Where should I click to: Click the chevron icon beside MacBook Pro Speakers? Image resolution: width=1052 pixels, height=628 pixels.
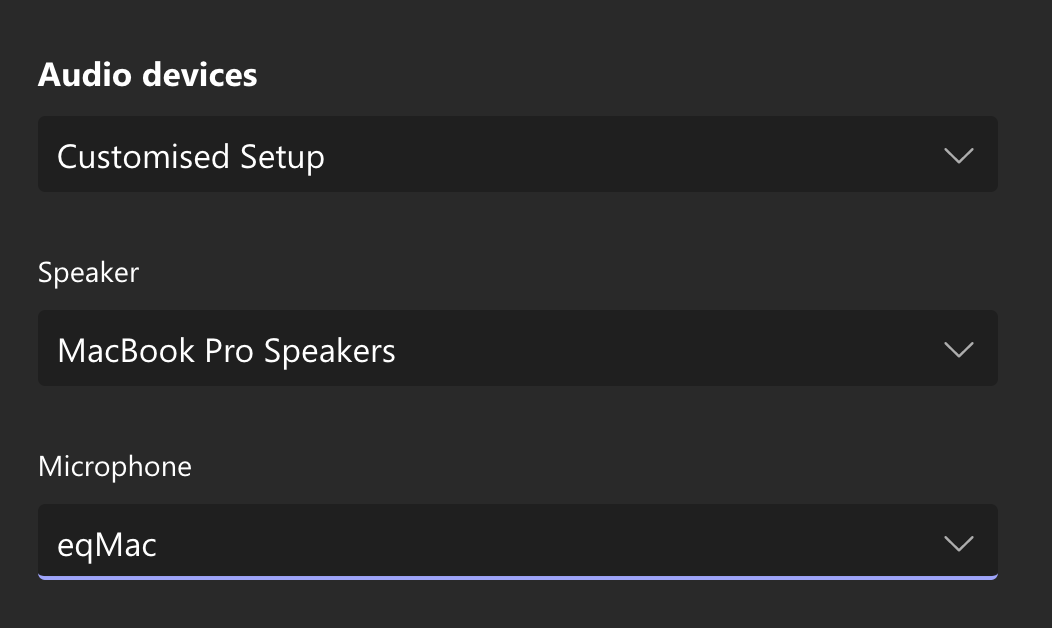pyautogui.click(x=958, y=350)
